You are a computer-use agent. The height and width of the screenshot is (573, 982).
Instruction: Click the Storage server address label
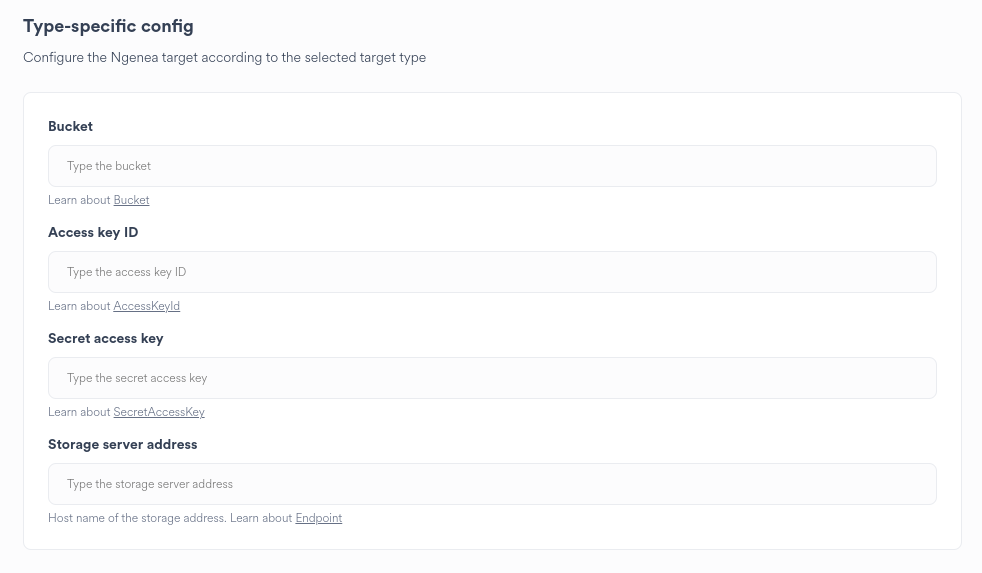coord(122,444)
